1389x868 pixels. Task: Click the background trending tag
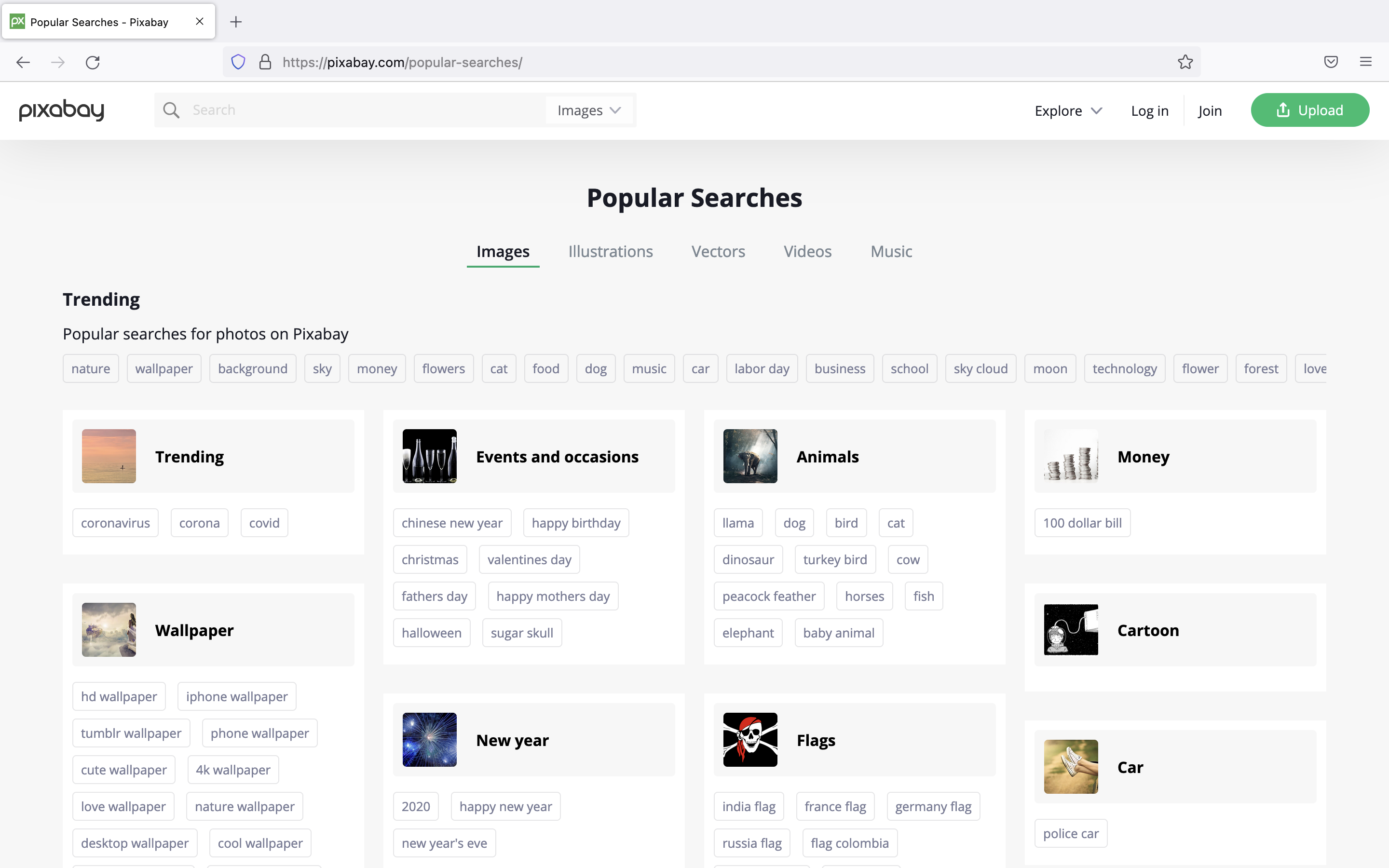pyautogui.click(x=253, y=368)
